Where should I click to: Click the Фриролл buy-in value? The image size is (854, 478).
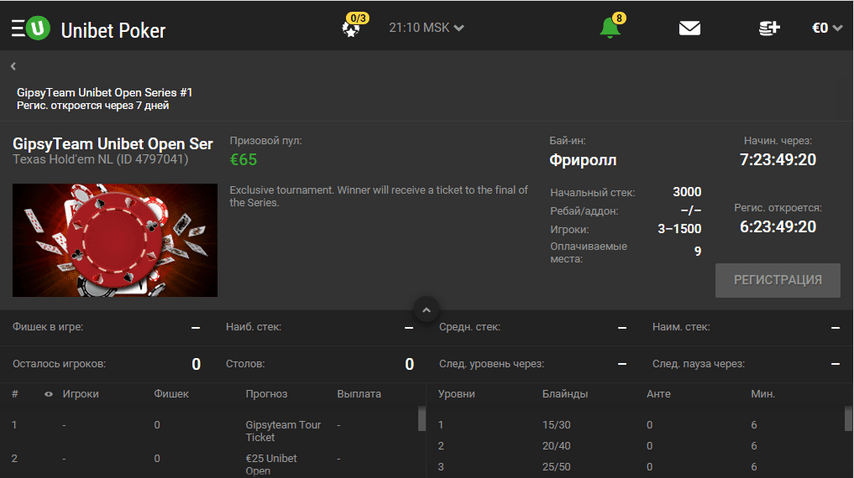pos(583,160)
